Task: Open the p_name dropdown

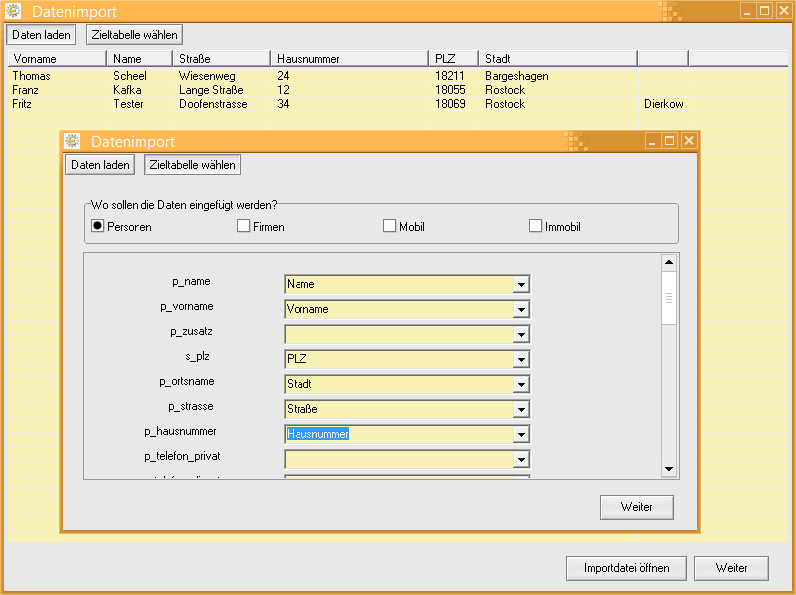Action: (520, 285)
